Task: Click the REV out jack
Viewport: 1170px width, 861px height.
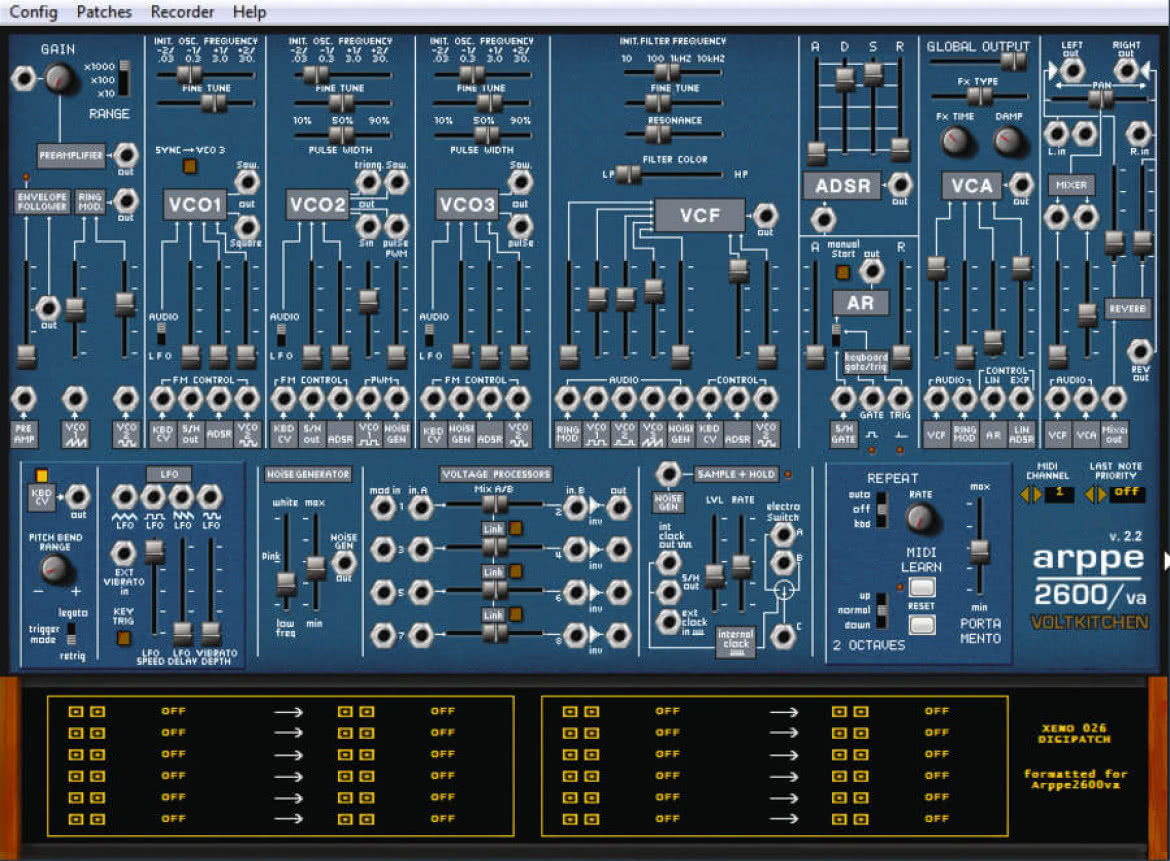Action: click(x=1139, y=351)
